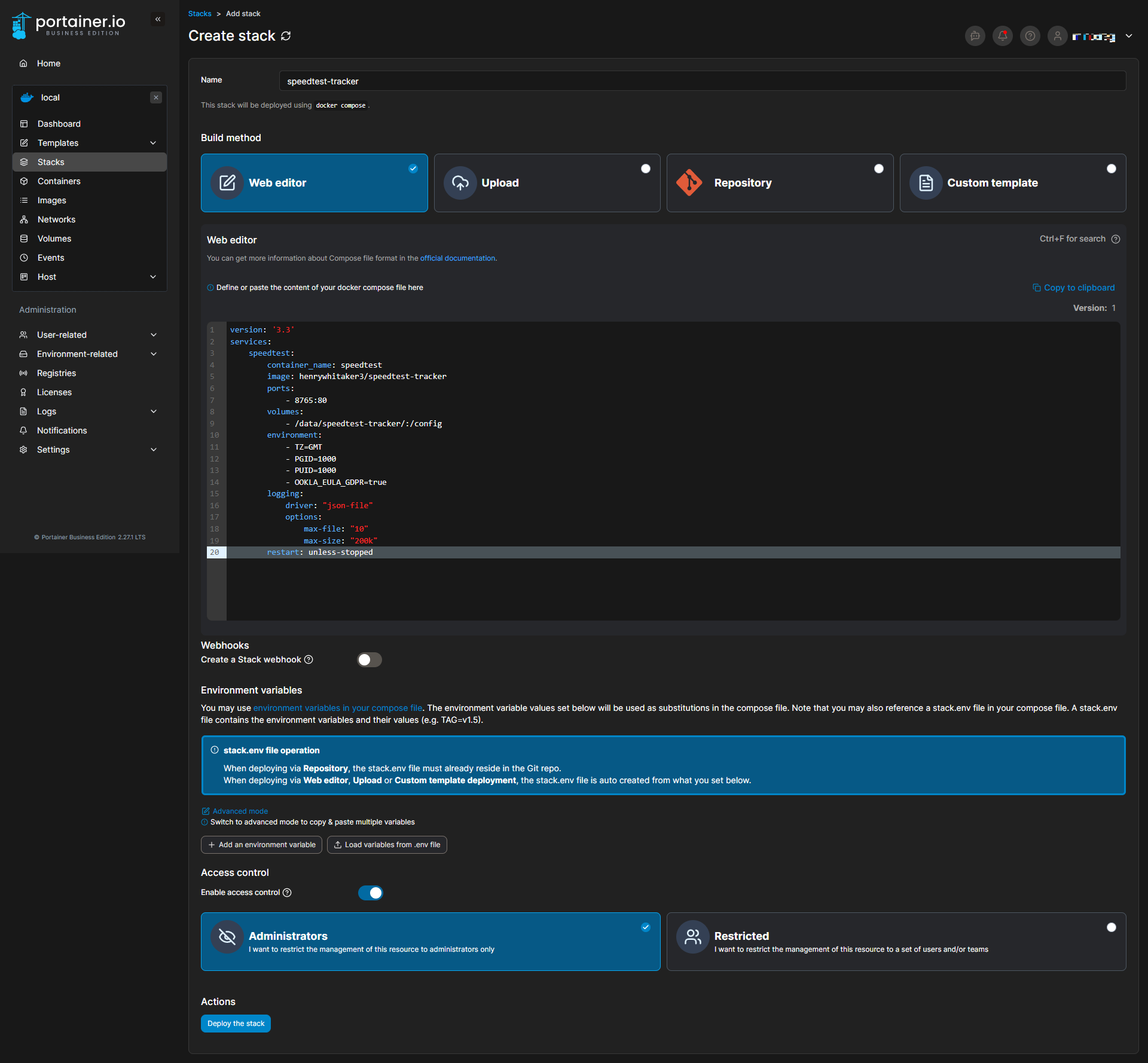Click the Web editor pencil icon

227,183
